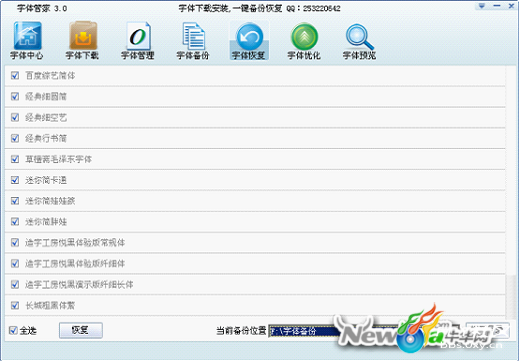This screenshot has height=361, width=520.
Task: Go to 字体下载 download section
Action: [82, 41]
